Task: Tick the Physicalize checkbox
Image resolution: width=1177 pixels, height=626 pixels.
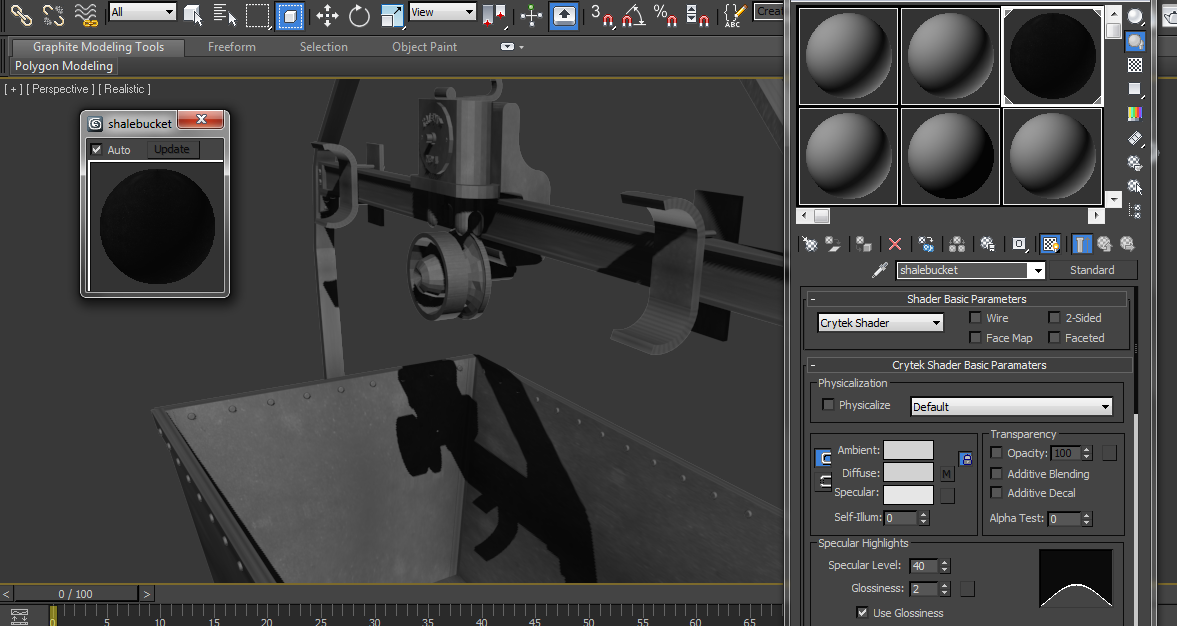Action: (828, 405)
